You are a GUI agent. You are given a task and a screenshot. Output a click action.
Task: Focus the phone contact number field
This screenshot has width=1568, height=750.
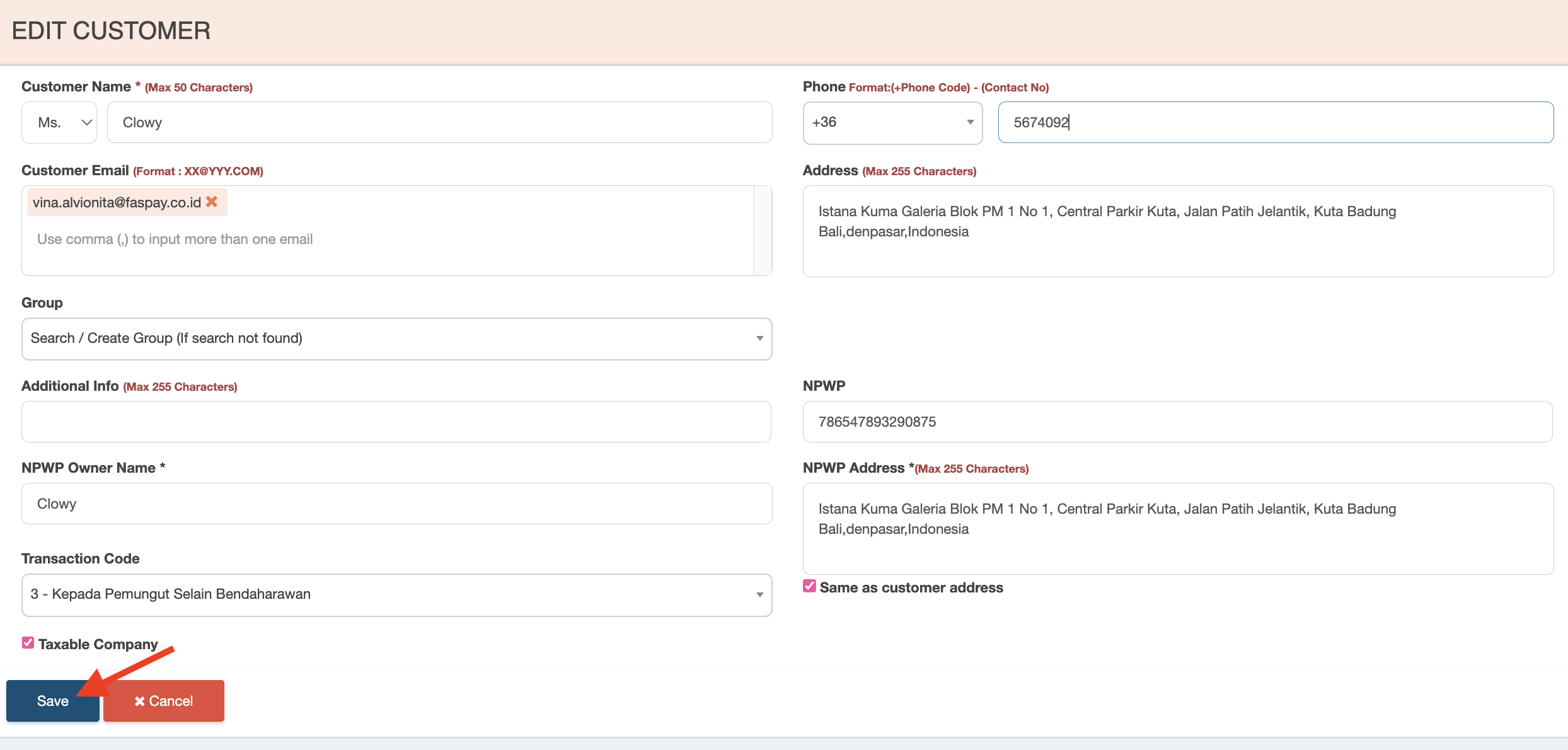pyautogui.click(x=1275, y=122)
